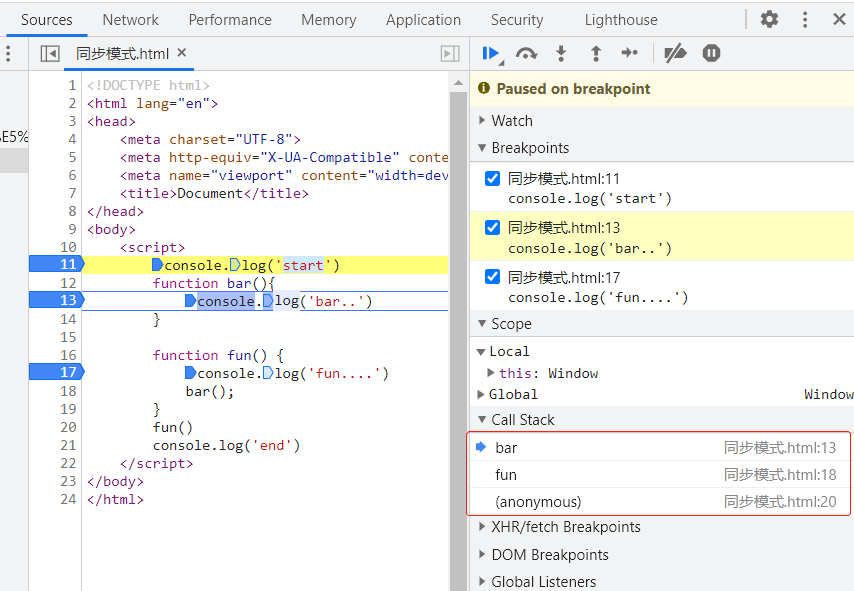Toggle pause on exceptions

pos(711,53)
